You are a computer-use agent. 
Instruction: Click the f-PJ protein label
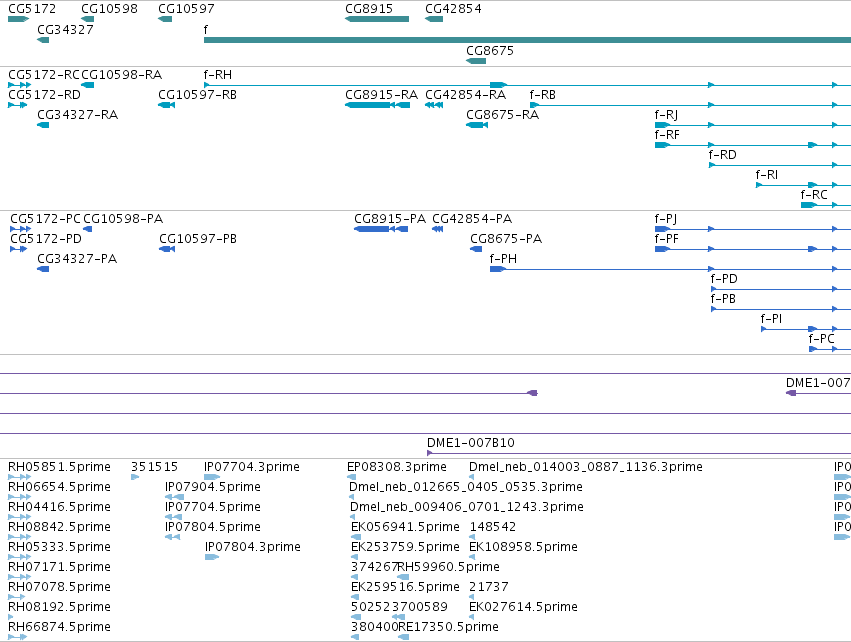pos(665,219)
